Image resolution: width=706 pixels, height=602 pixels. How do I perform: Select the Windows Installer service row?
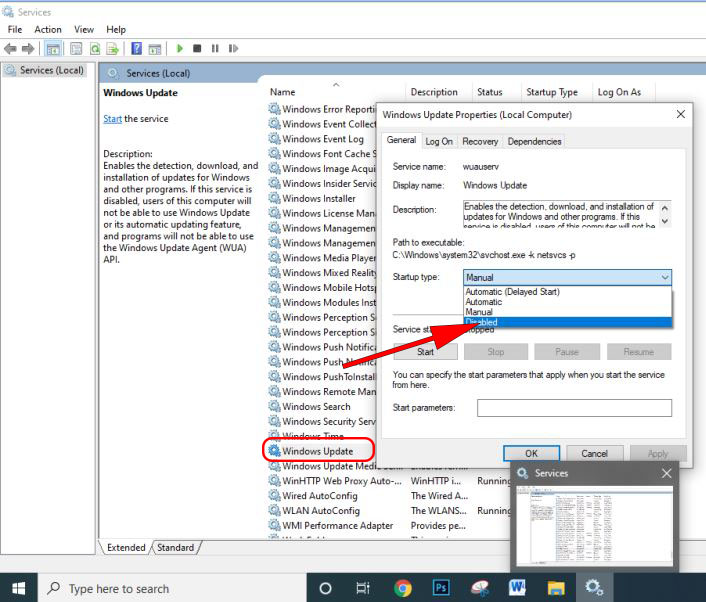tap(318, 198)
